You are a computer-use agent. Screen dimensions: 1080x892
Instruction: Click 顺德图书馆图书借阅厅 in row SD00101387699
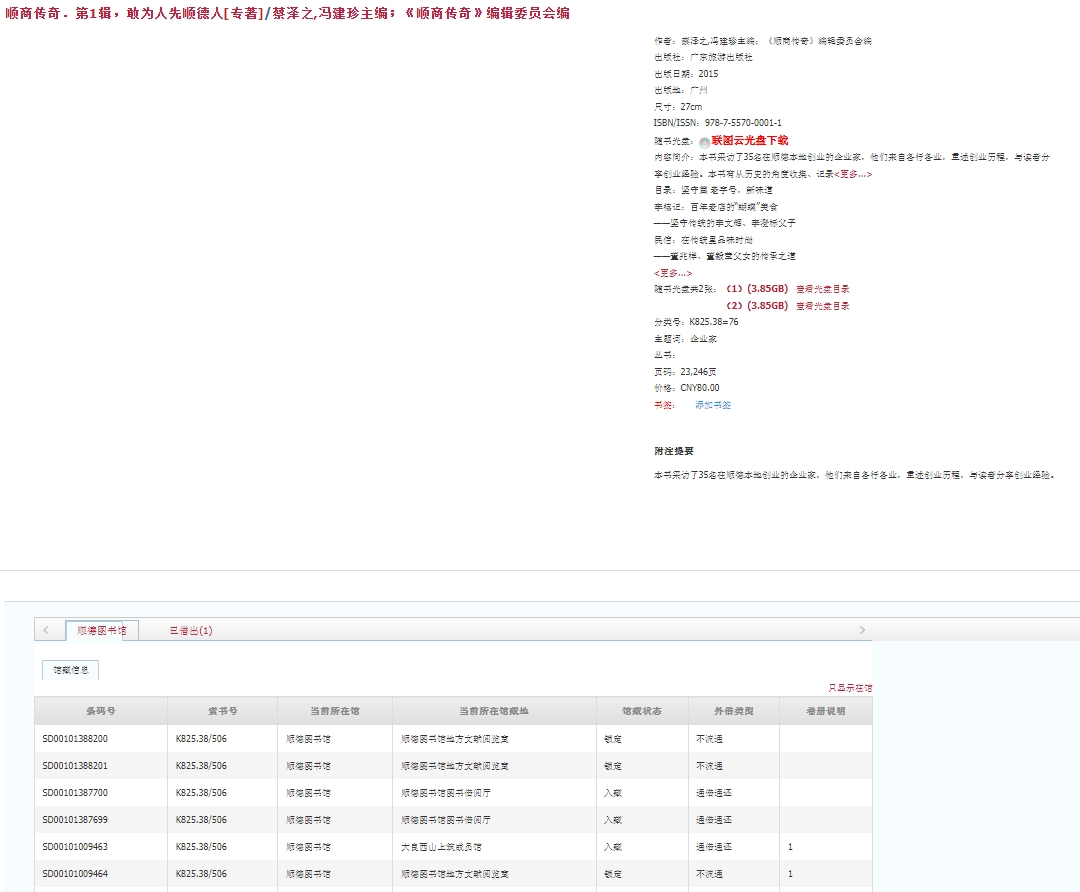point(446,820)
